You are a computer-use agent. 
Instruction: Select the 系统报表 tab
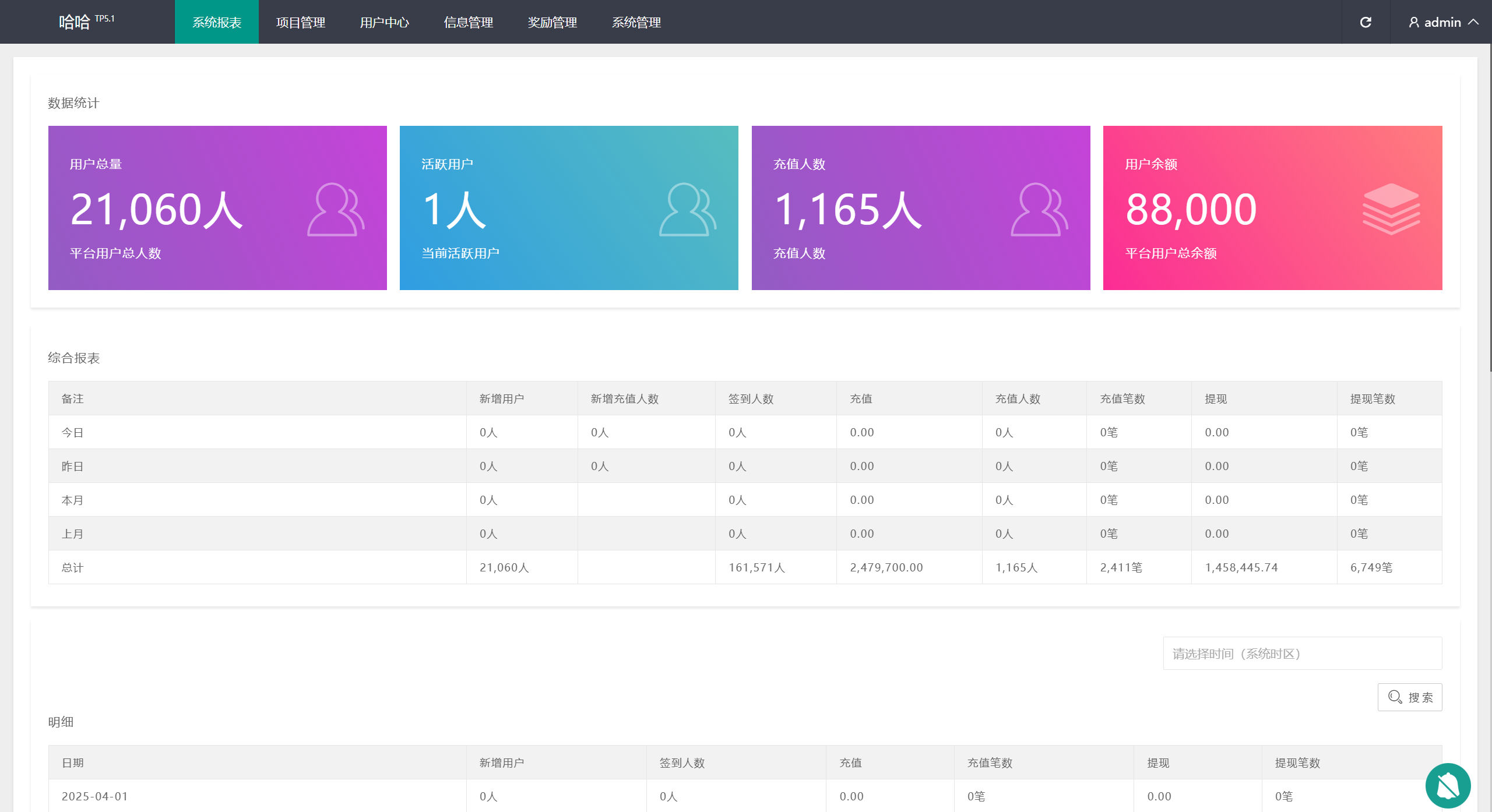[217, 22]
